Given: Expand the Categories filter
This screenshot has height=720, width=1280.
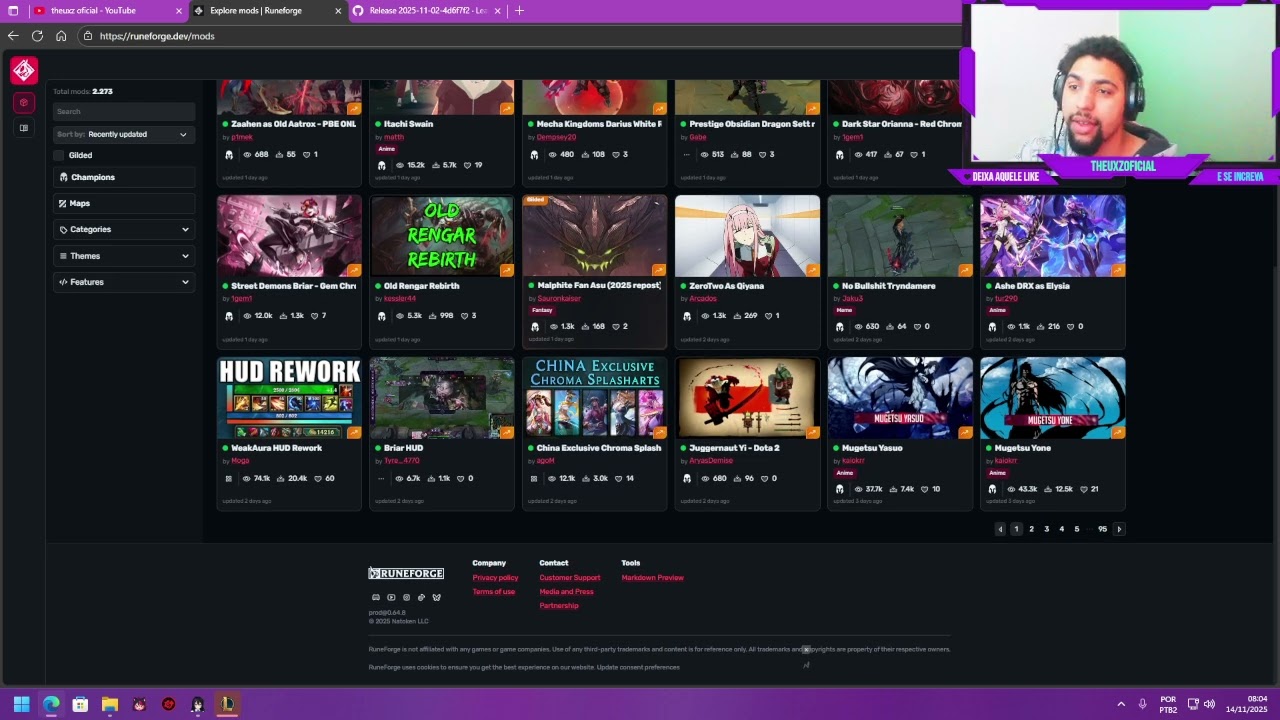Looking at the screenshot, I should coord(124,230).
